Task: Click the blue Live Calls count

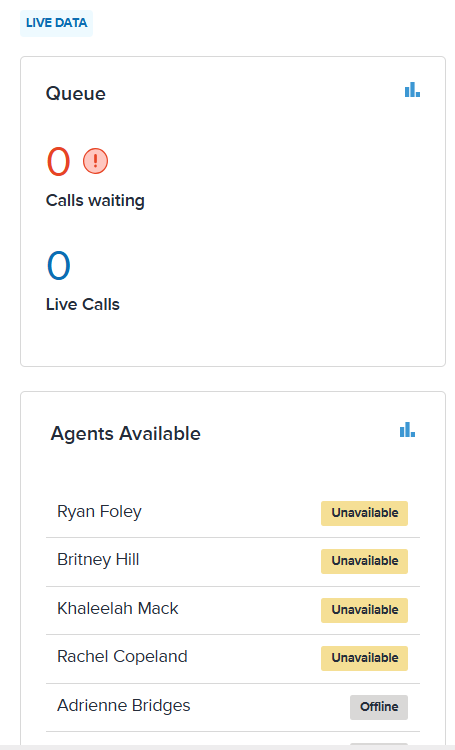Action: pyautogui.click(x=58, y=265)
